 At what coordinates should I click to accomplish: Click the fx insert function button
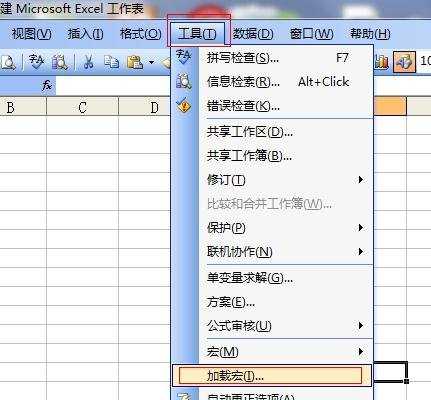tap(47, 86)
